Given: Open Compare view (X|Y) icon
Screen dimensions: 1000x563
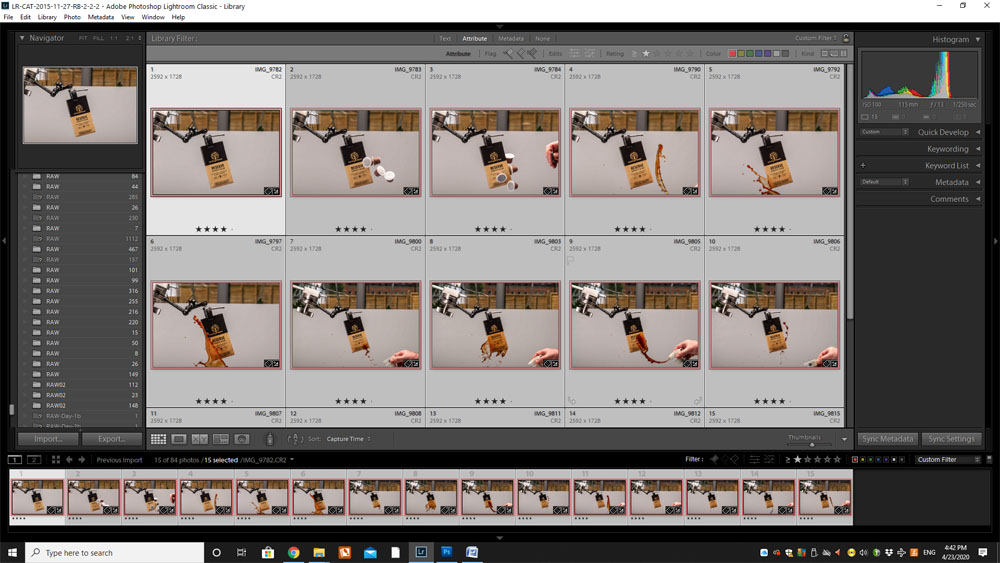Looking at the screenshot, I should 200,439.
